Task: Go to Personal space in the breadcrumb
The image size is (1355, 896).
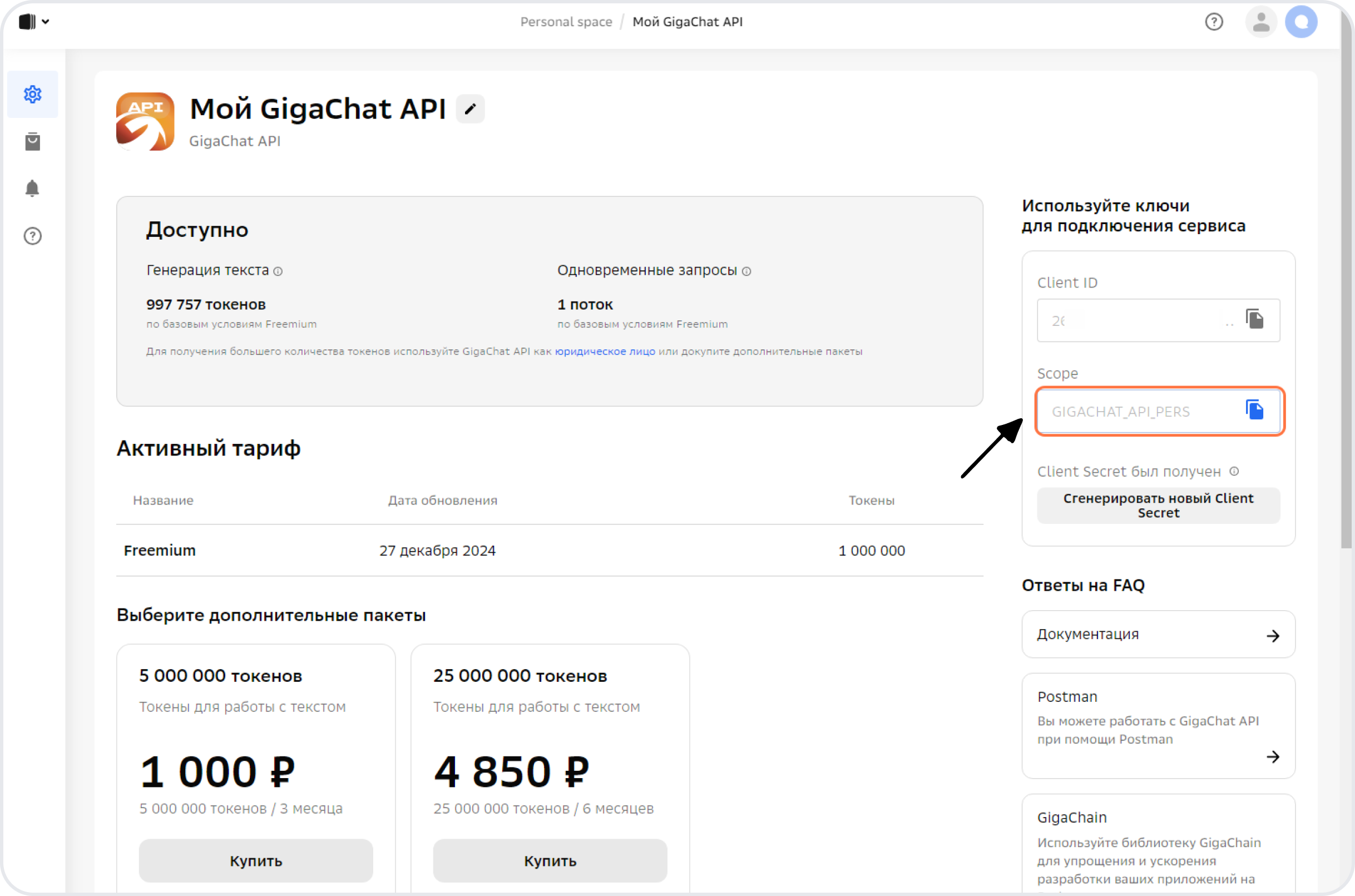Action: [566, 22]
